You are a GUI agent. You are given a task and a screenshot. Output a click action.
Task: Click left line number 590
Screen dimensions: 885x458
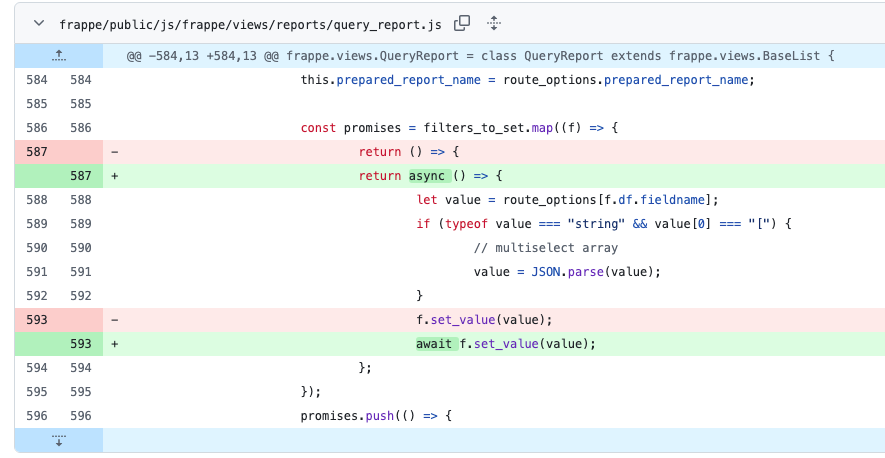[x=37, y=248]
